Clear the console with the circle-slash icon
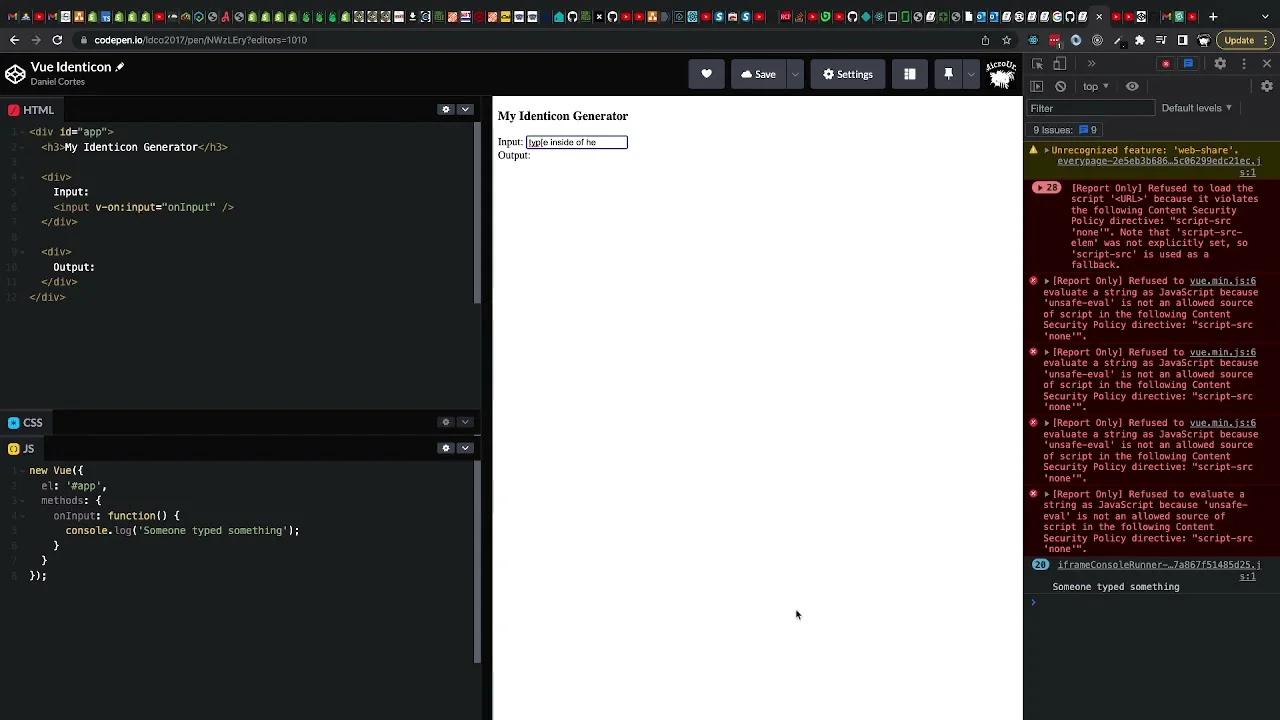Image resolution: width=1280 pixels, height=720 pixels. pyautogui.click(x=1060, y=86)
